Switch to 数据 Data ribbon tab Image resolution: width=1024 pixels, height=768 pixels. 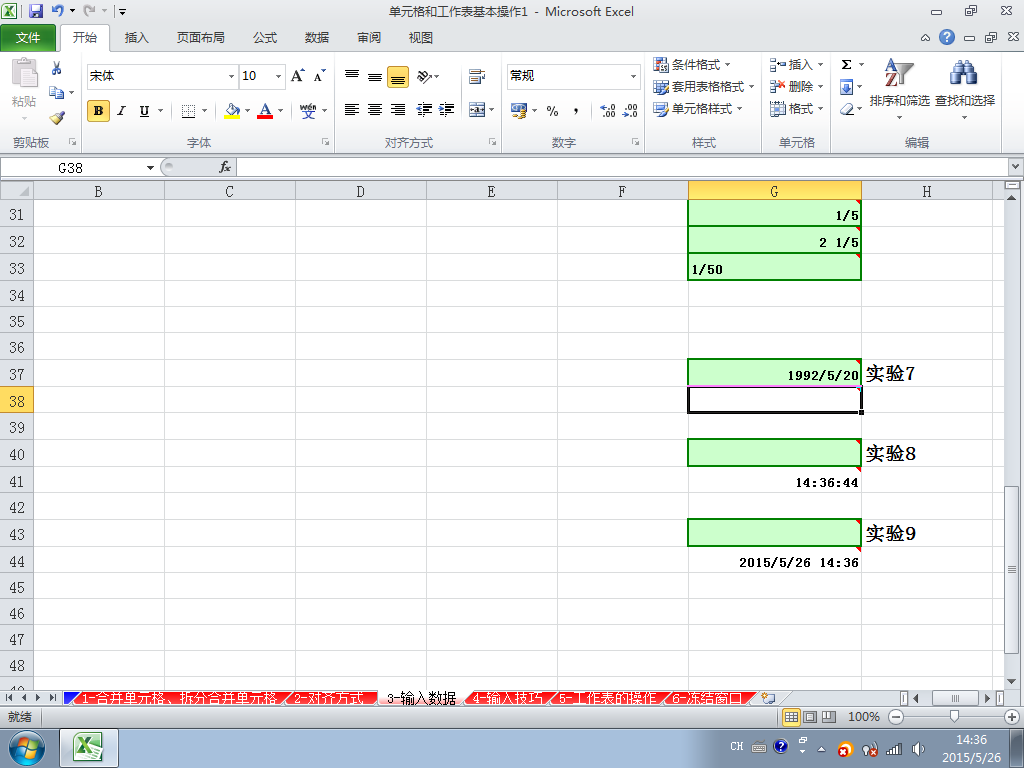tap(317, 38)
